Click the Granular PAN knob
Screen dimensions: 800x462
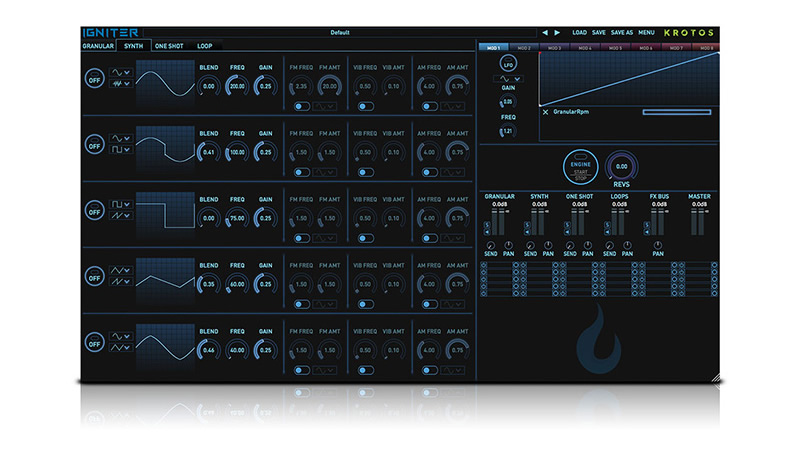508,245
